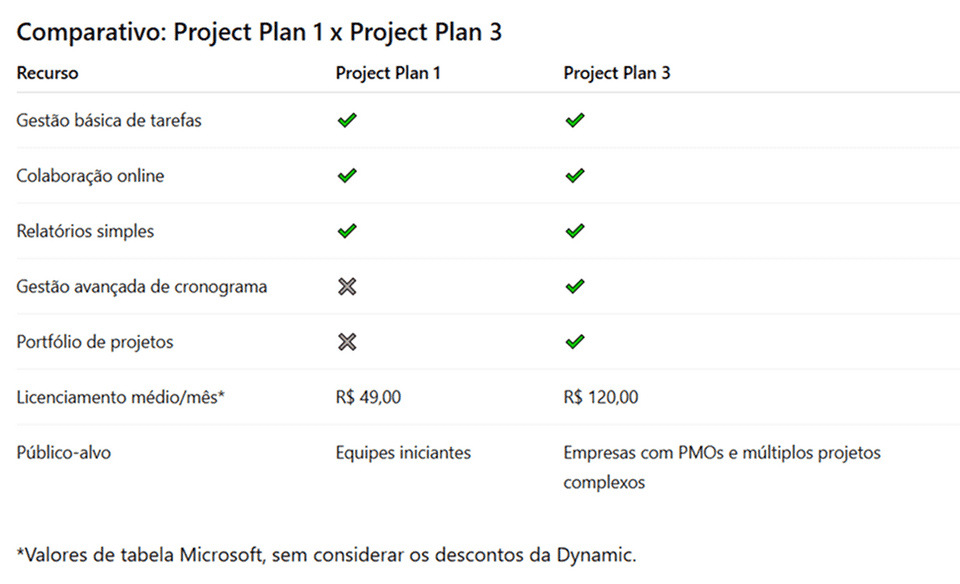Click Plan 3 checkmark for Portfólio de projetos
Screen dimensions: 960x584
[574, 342]
